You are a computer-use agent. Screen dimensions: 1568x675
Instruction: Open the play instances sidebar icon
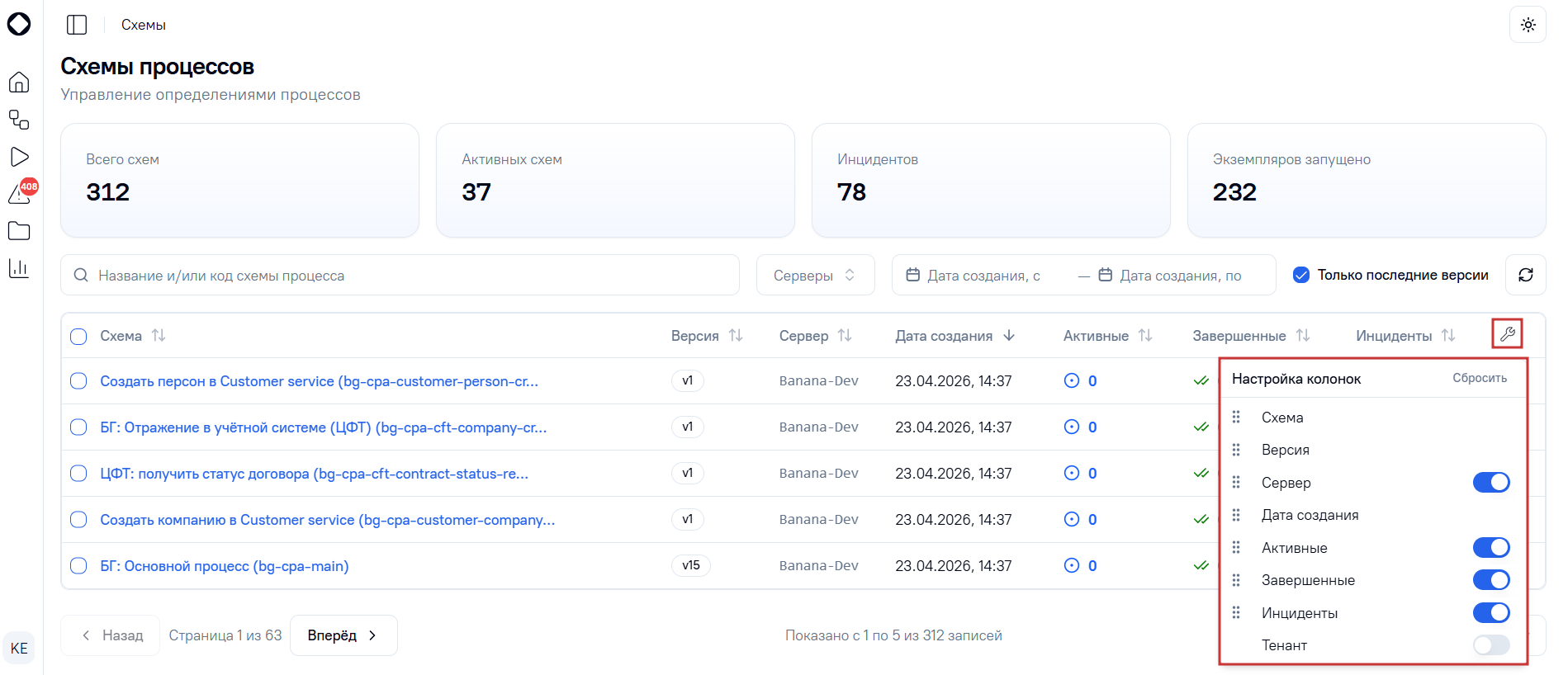[19, 157]
